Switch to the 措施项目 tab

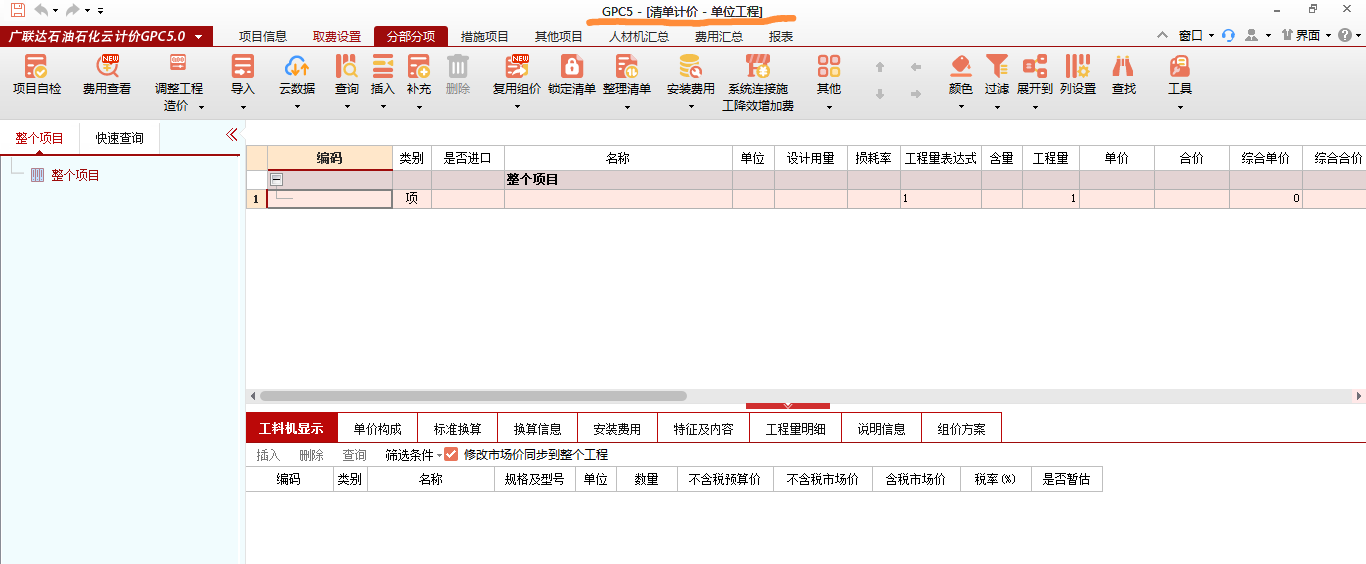(x=485, y=36)
